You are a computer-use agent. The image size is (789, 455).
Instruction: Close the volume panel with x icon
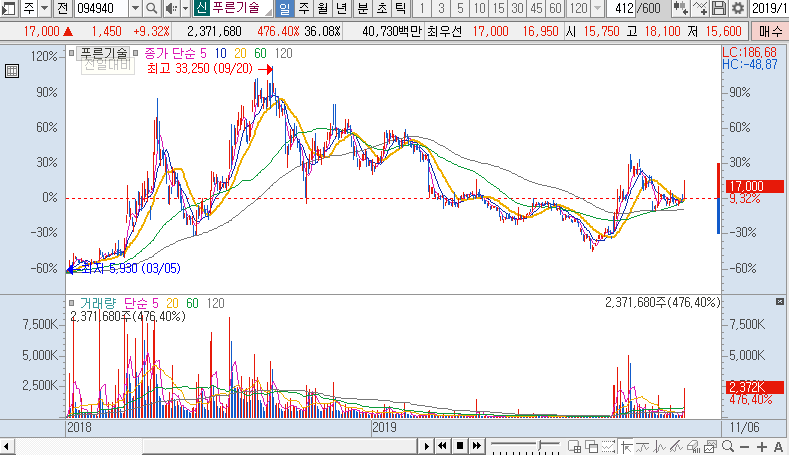(x=780, y=301)
